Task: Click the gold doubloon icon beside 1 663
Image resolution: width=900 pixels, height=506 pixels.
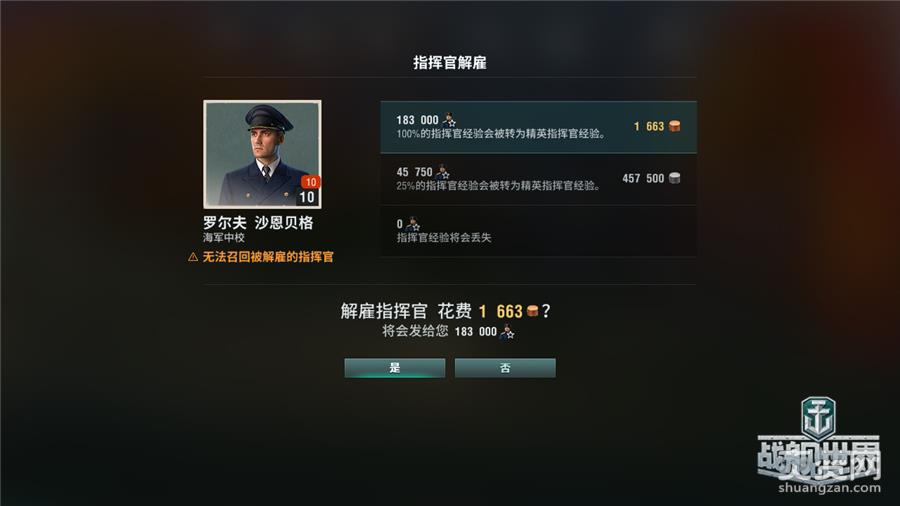Action: pos(675,126)
